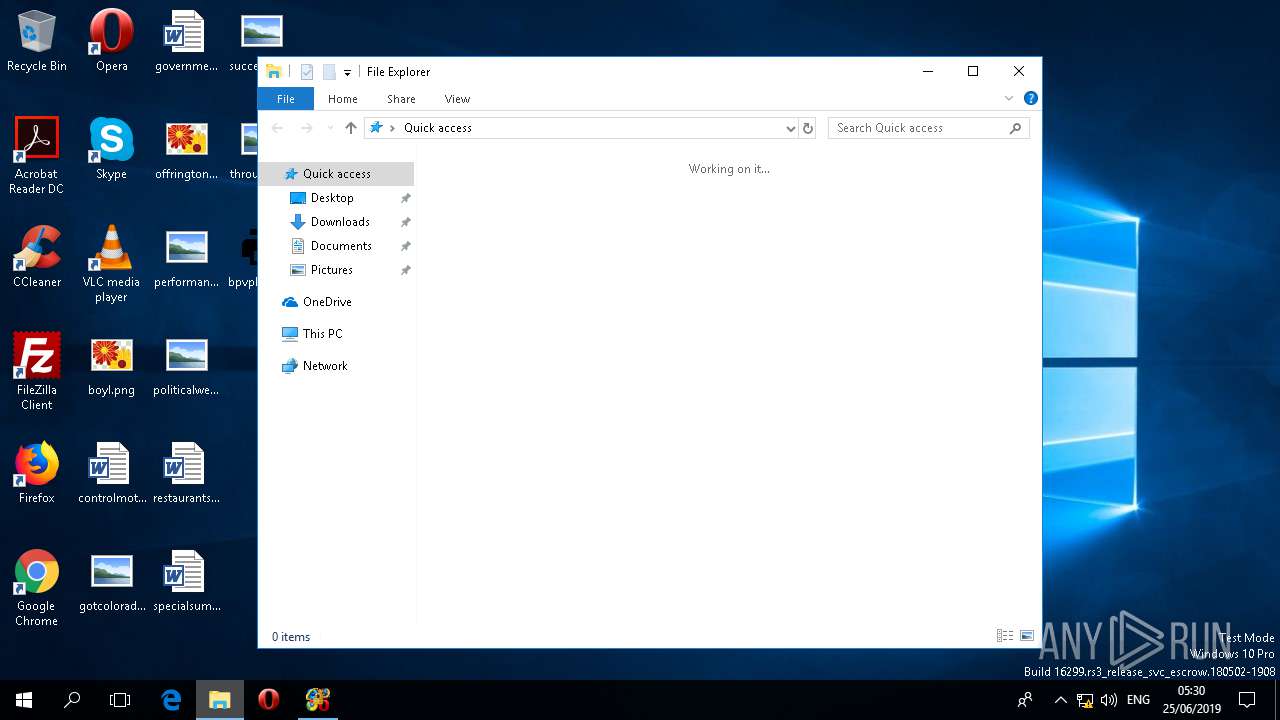Click the pin icon next to Desktop
1280x720 pixels.
[405, 198]
